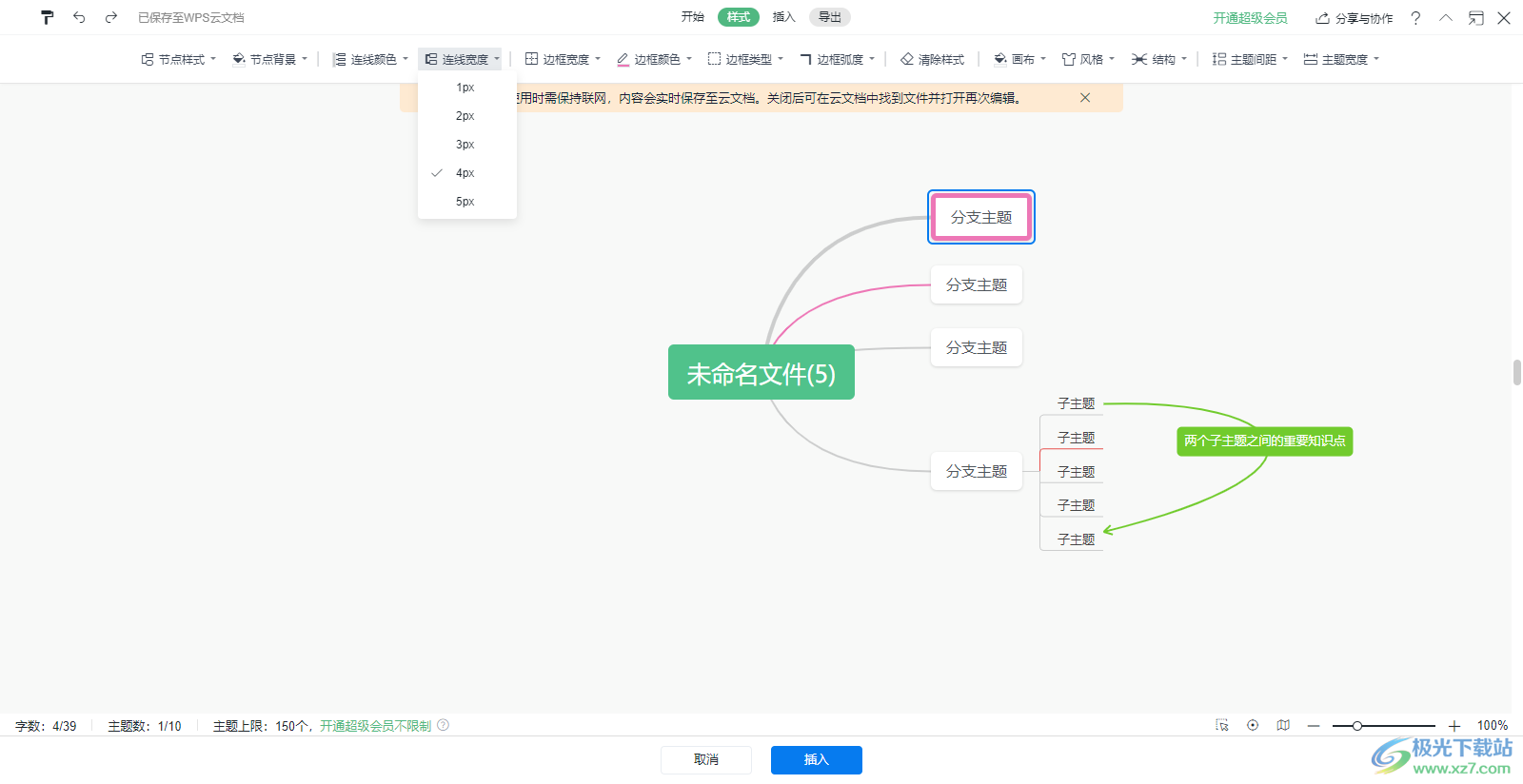The height and width of the screenshot is (784, 1523).
Task: Center the view on the central topic
Action: click(1253, 725)
